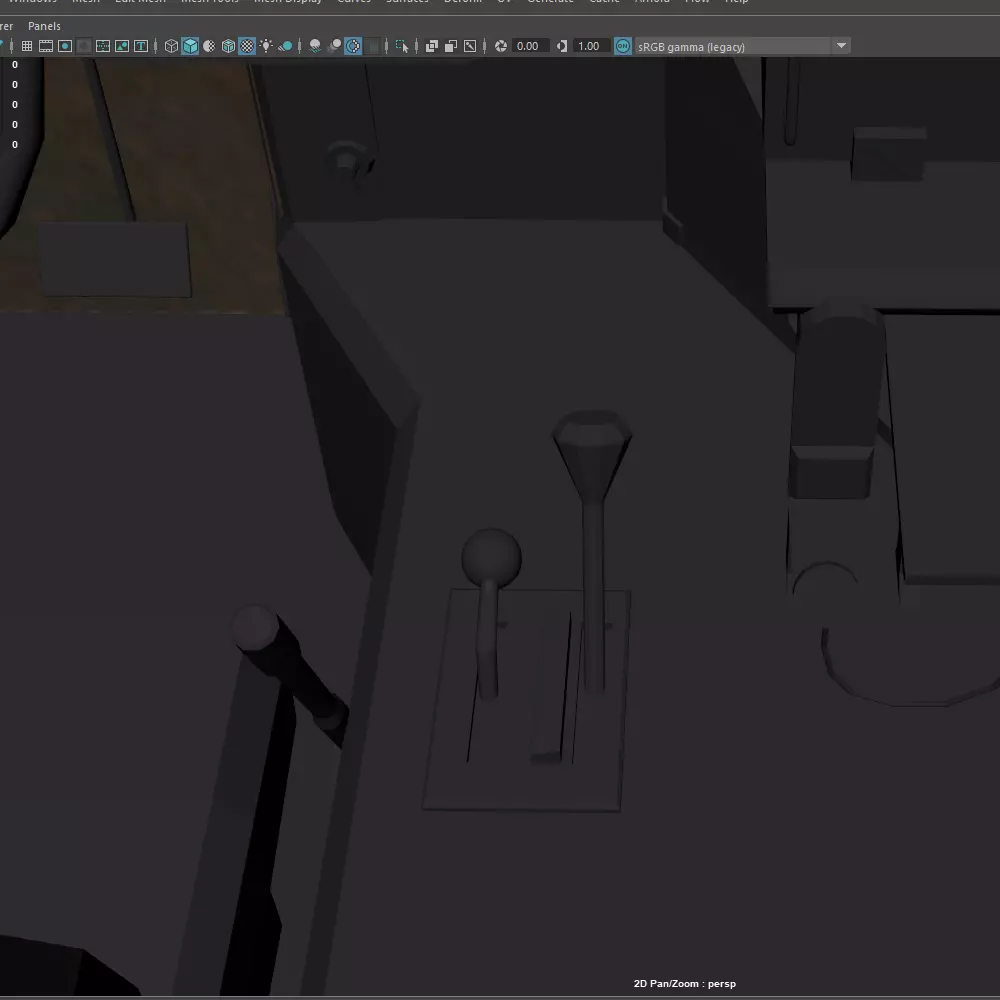Screen dimensions: 1000x1000
Task: Click the 2D Pan/Zoom : persp label
Action: coord(684,983)
